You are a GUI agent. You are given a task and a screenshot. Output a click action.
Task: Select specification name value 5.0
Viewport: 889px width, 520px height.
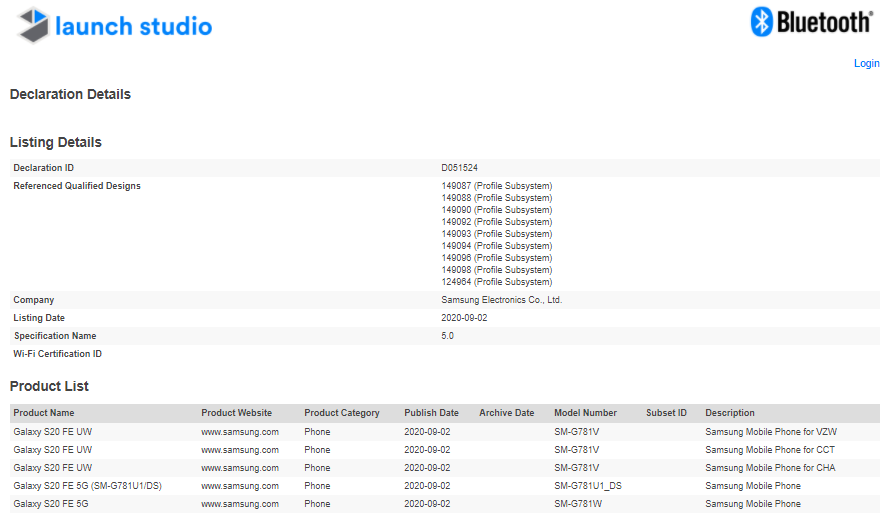coord(447,336)
